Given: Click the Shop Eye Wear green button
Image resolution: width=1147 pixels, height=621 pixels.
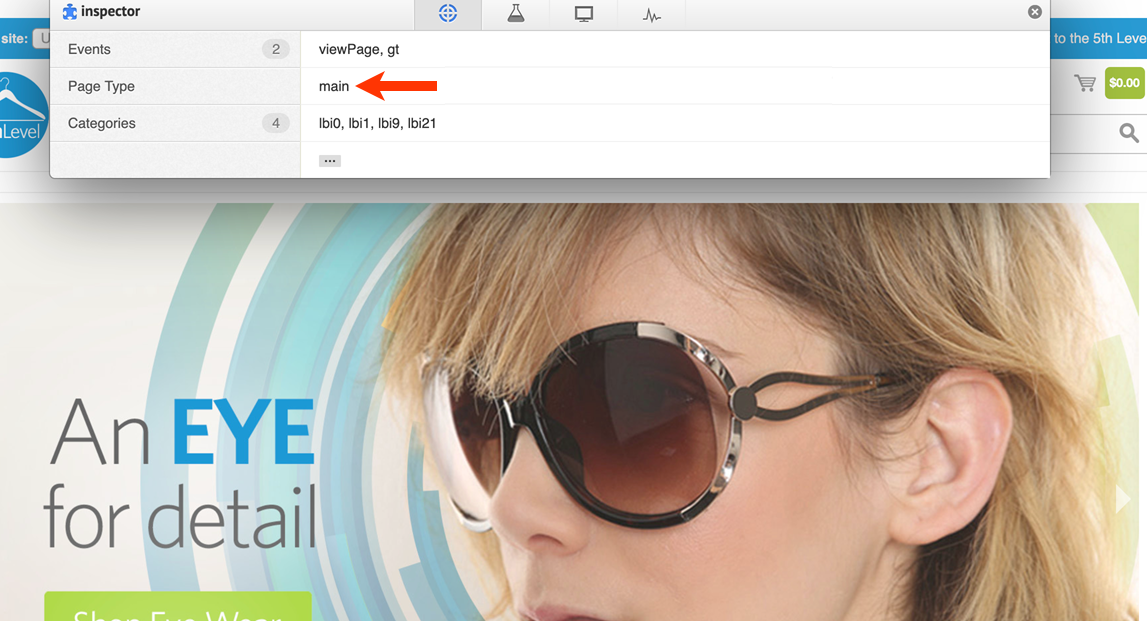Looking at the screenshot, I should coord(178,606).
